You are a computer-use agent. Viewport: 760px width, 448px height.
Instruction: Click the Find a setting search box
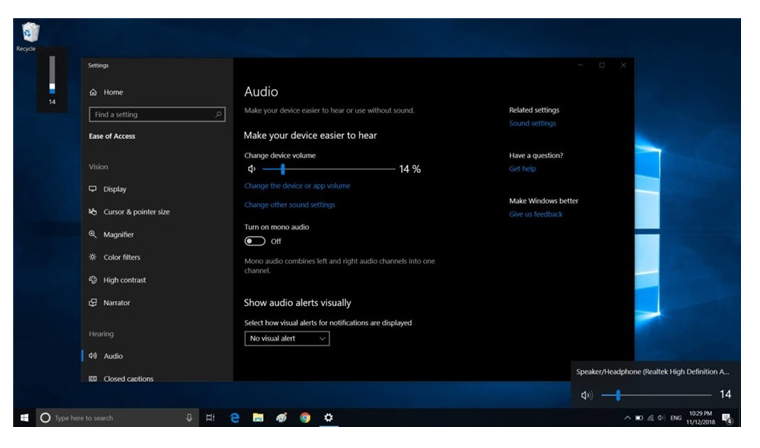(x=157, y=114)
